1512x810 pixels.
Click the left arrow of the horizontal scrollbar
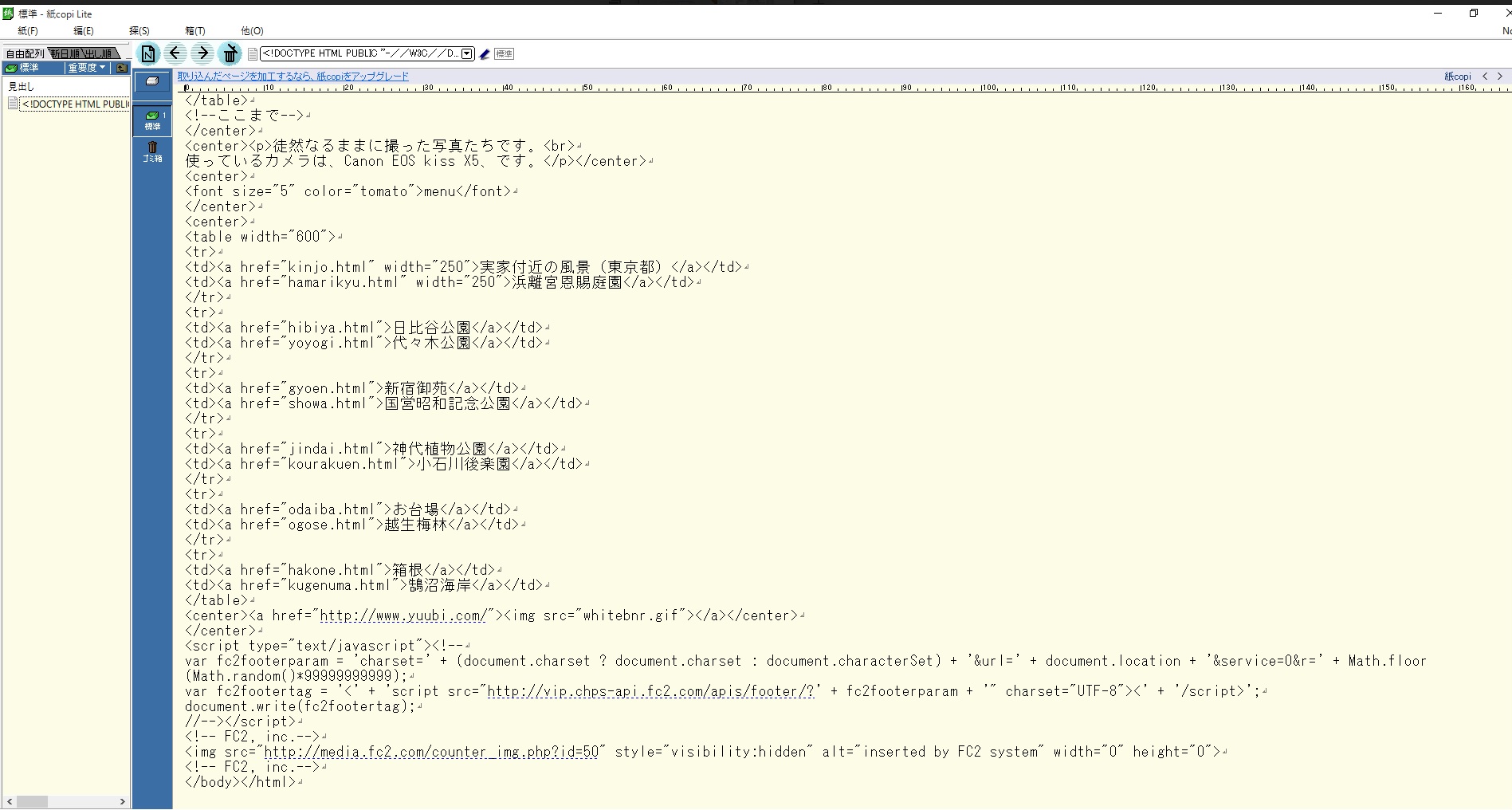pos(10,801)
